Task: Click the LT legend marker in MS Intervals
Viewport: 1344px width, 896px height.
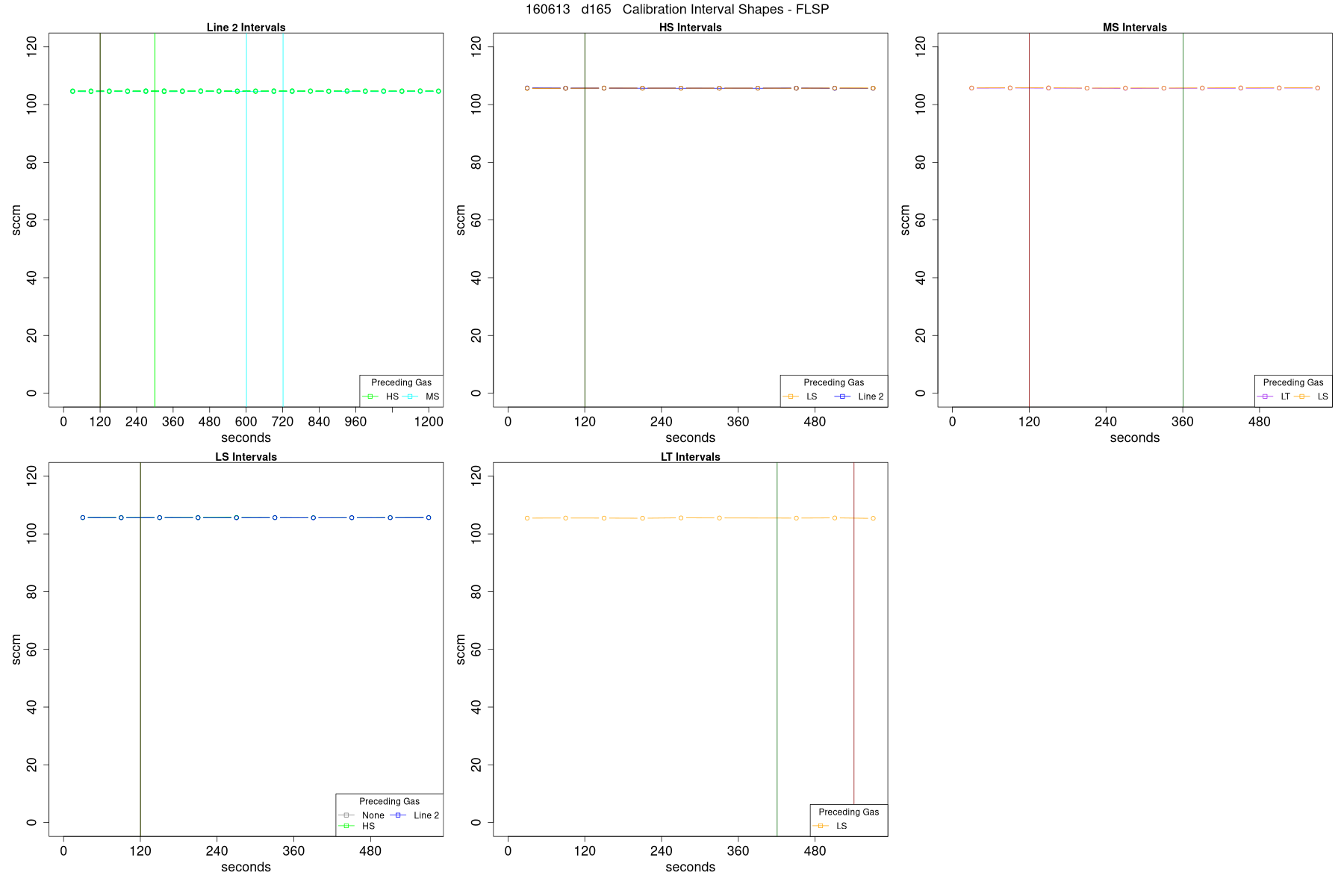Action: [x=1265, y=396]
